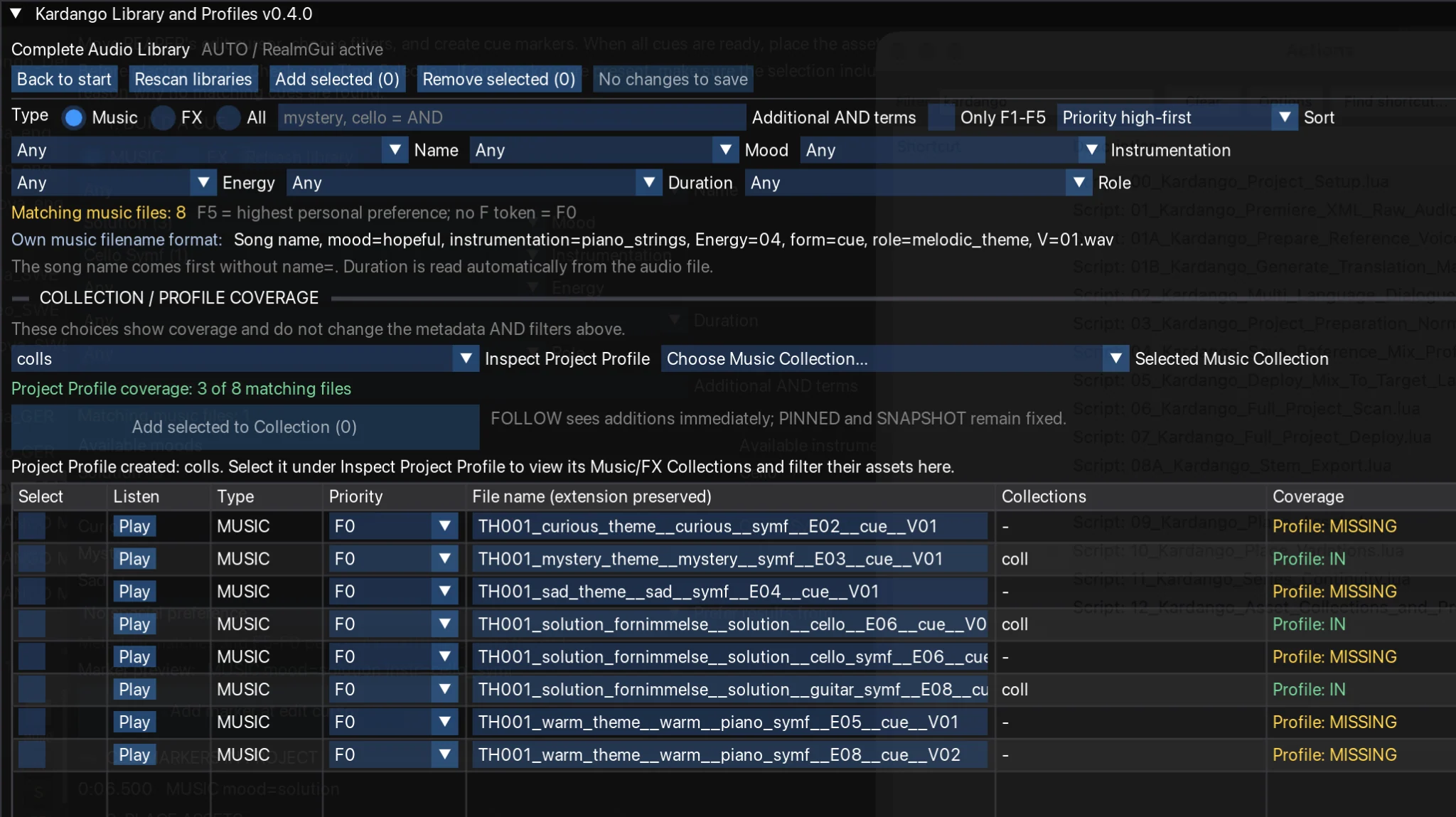Open the Mood filter dropdown
1456x817 pixels.
[604, 150]
